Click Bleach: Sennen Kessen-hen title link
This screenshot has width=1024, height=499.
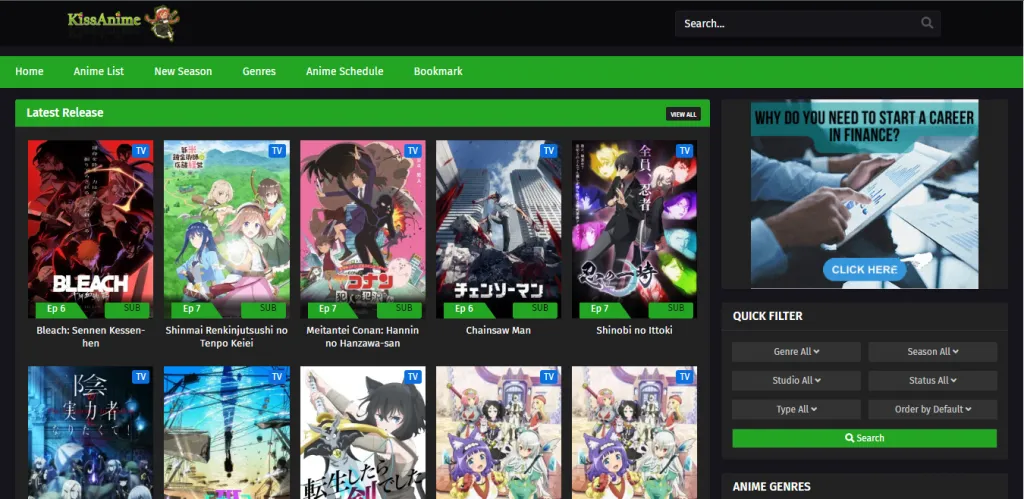tap(91, 336)
